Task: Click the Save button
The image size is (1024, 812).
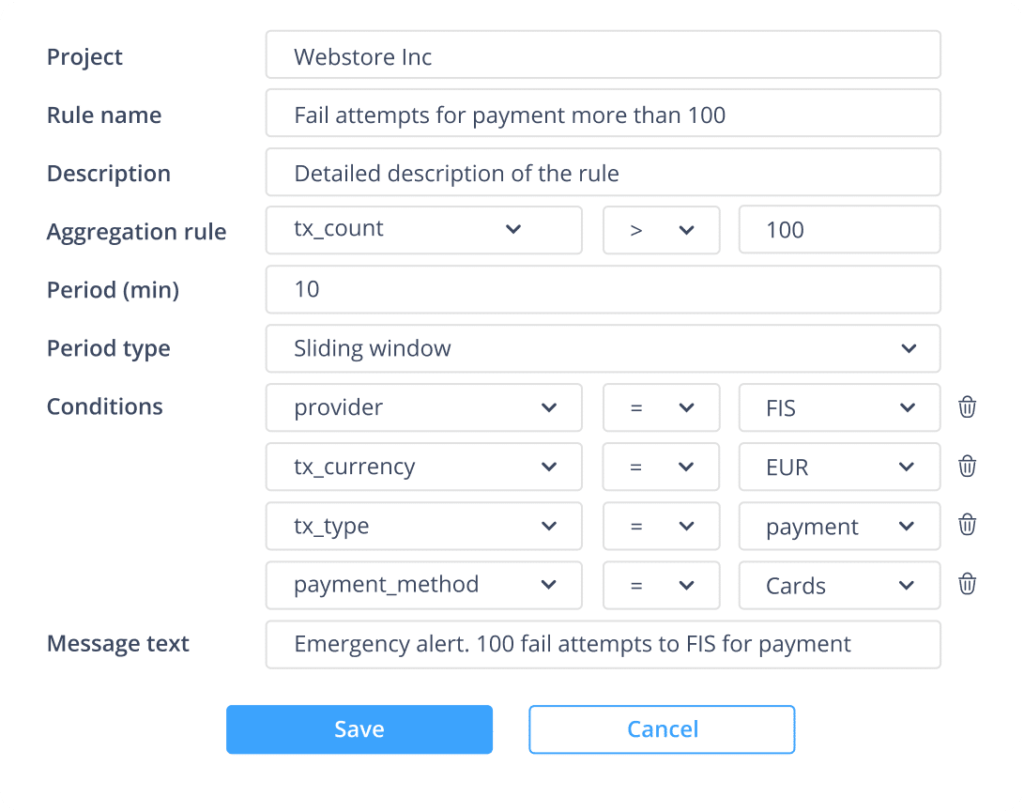Action: tap(359, 729)
